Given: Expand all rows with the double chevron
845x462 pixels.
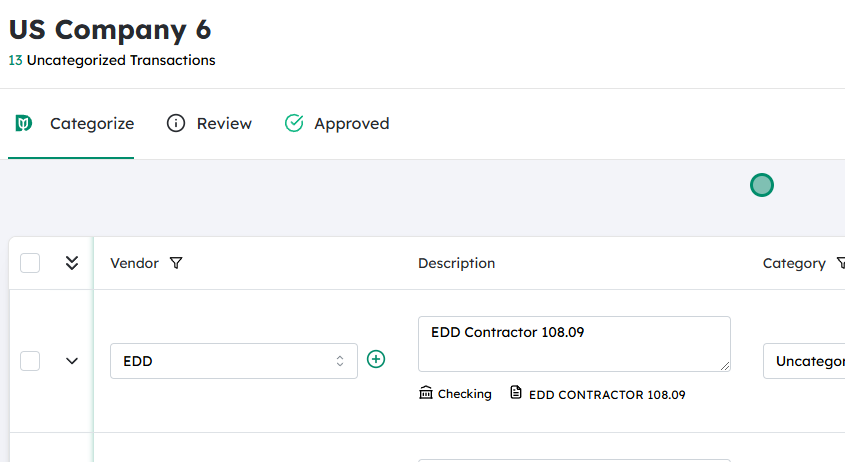Looking at the screenshot, I should coord(72,263).
